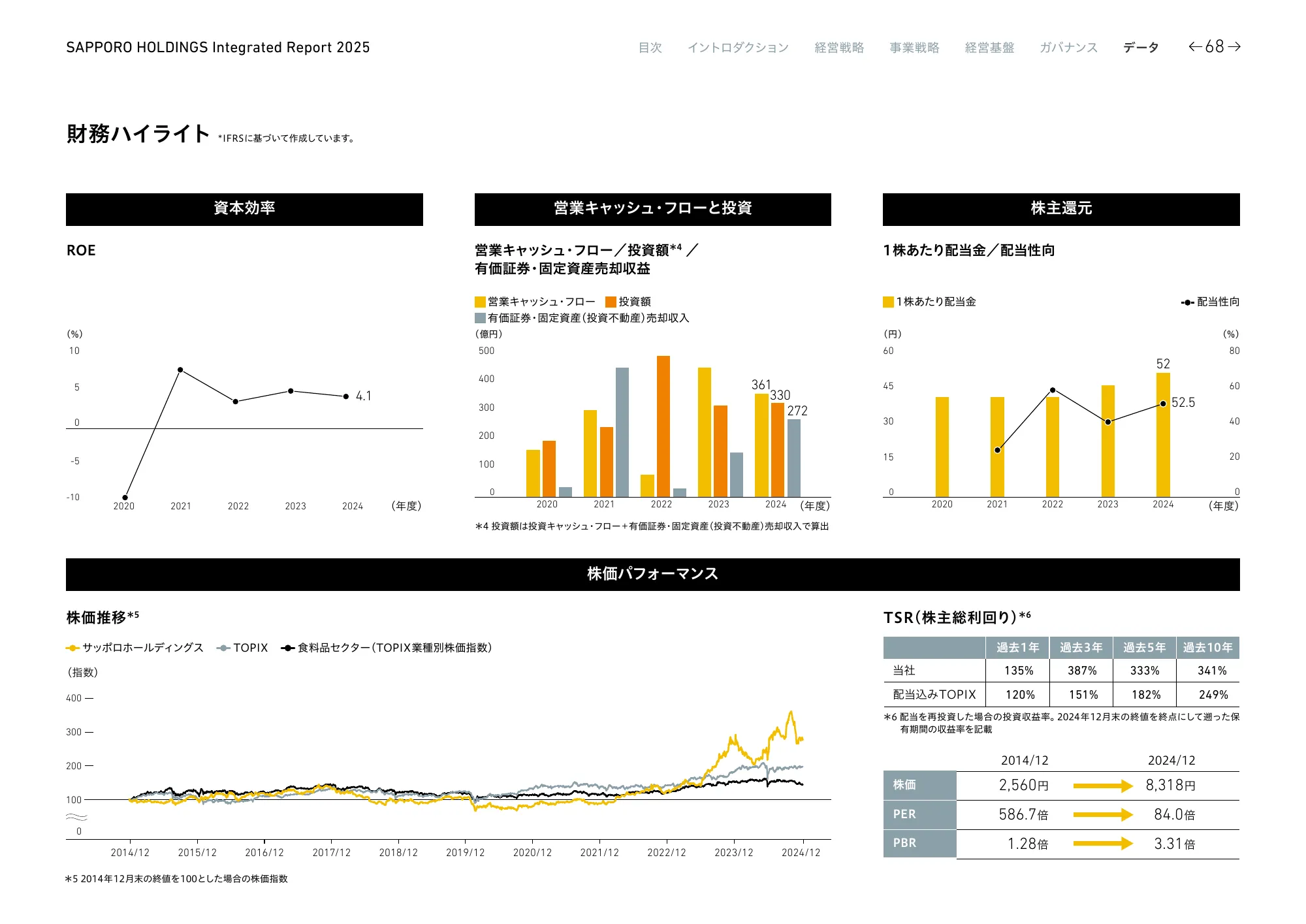
Task: Click the gray 有価証券 legend swatch
Action: 480,318
